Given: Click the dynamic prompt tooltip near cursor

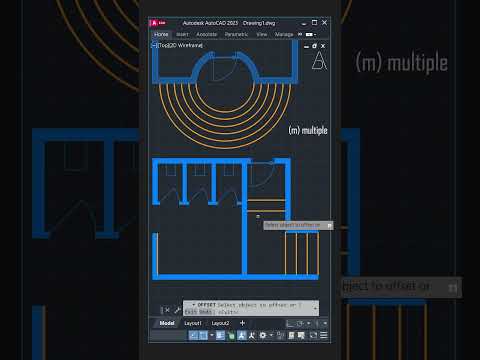Looking at the screenshot, I should click(298, 226).
